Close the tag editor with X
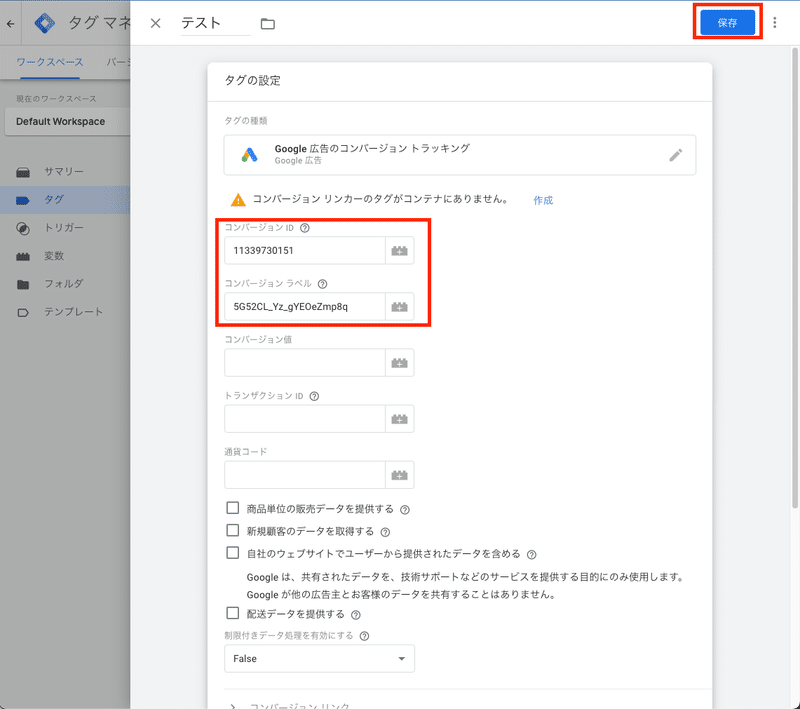Screen dimensions: 800x709 click(x=156, y=23)
